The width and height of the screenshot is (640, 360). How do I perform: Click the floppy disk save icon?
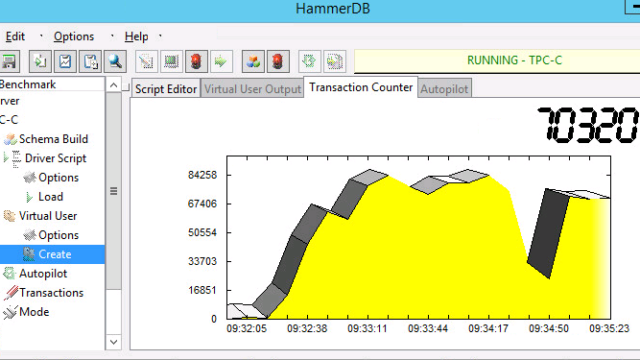pyautogui.click(x=9, y=62)
